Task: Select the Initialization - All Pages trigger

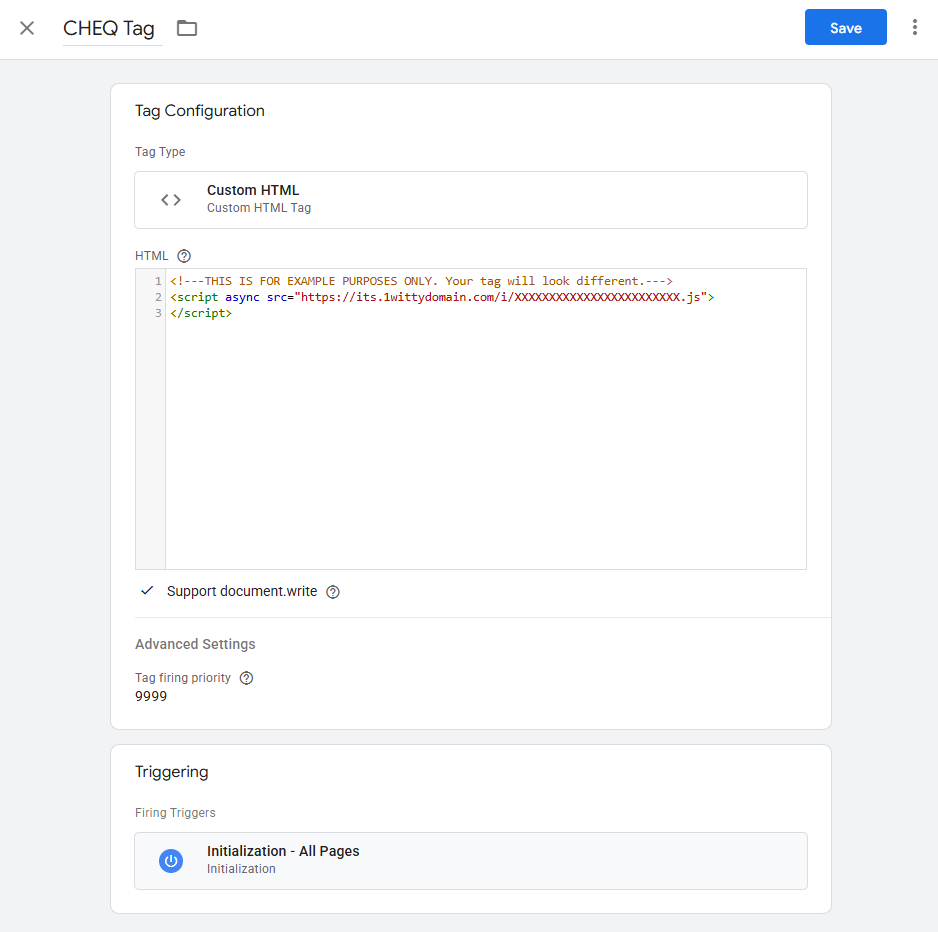Action: point(471,861)
